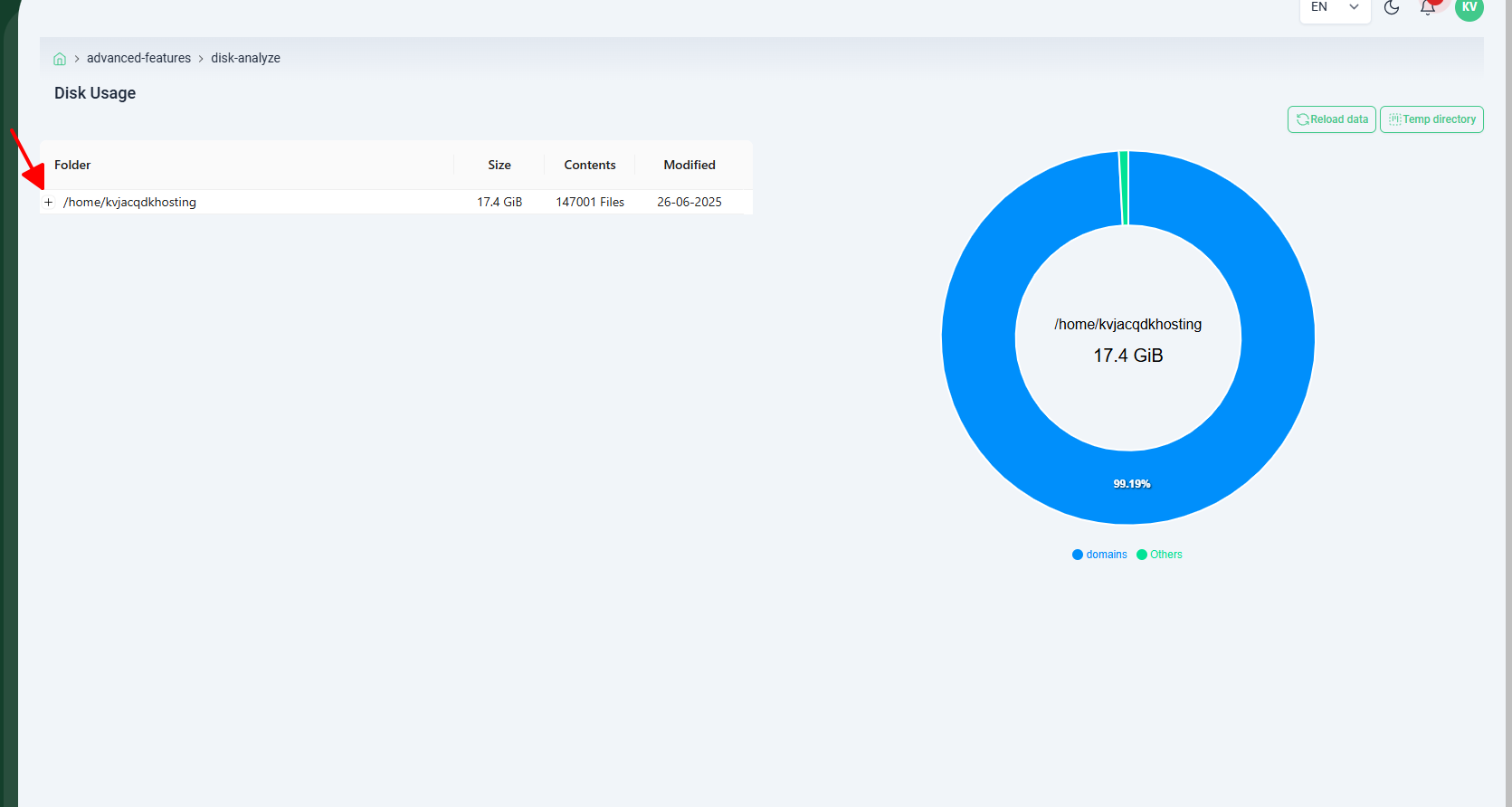Click the 17.4 GiB size cell

pyautogui.click(x=499, y=202)
